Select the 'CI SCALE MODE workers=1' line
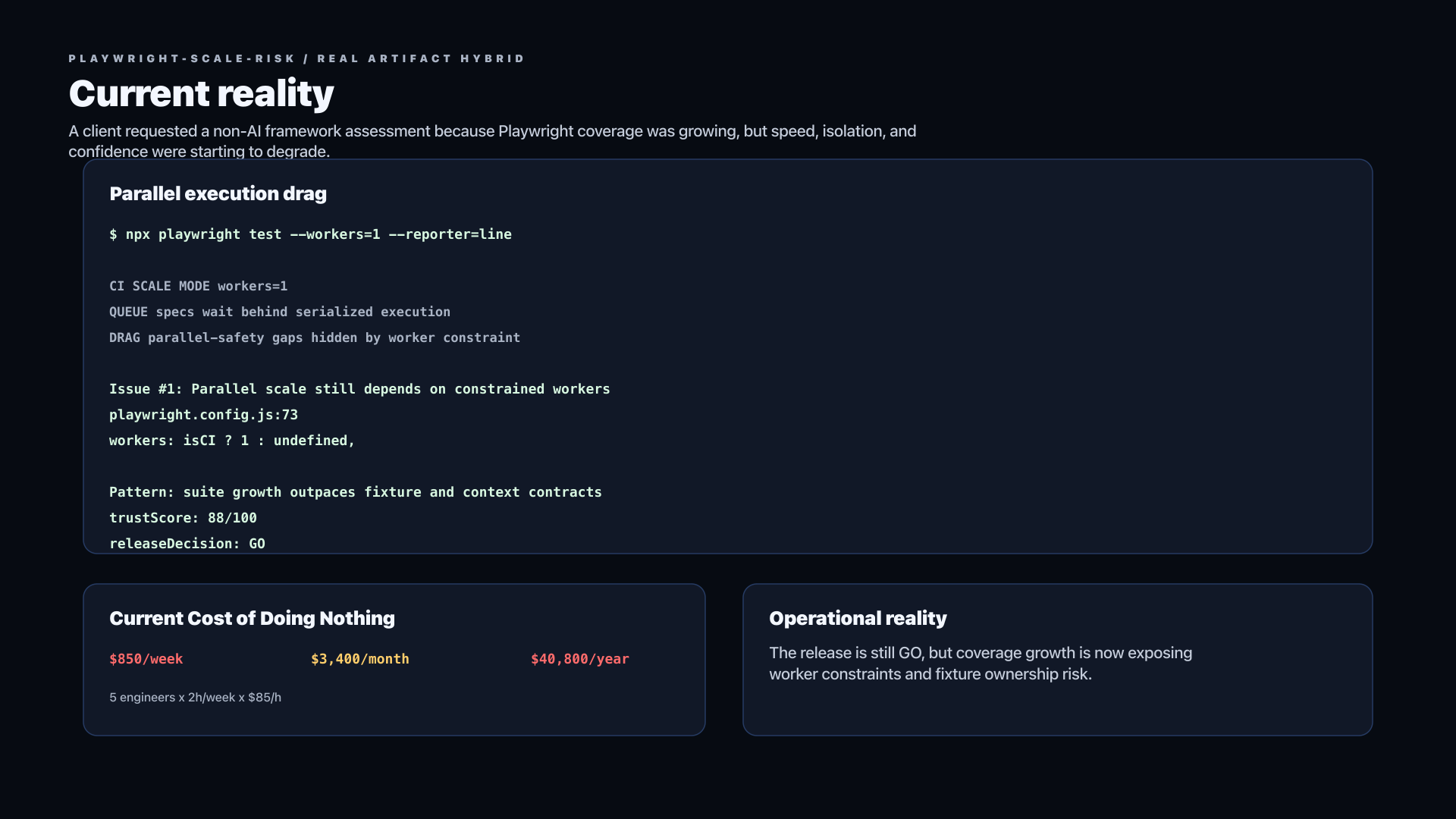Screen dimensions: 1456x819 198,286
